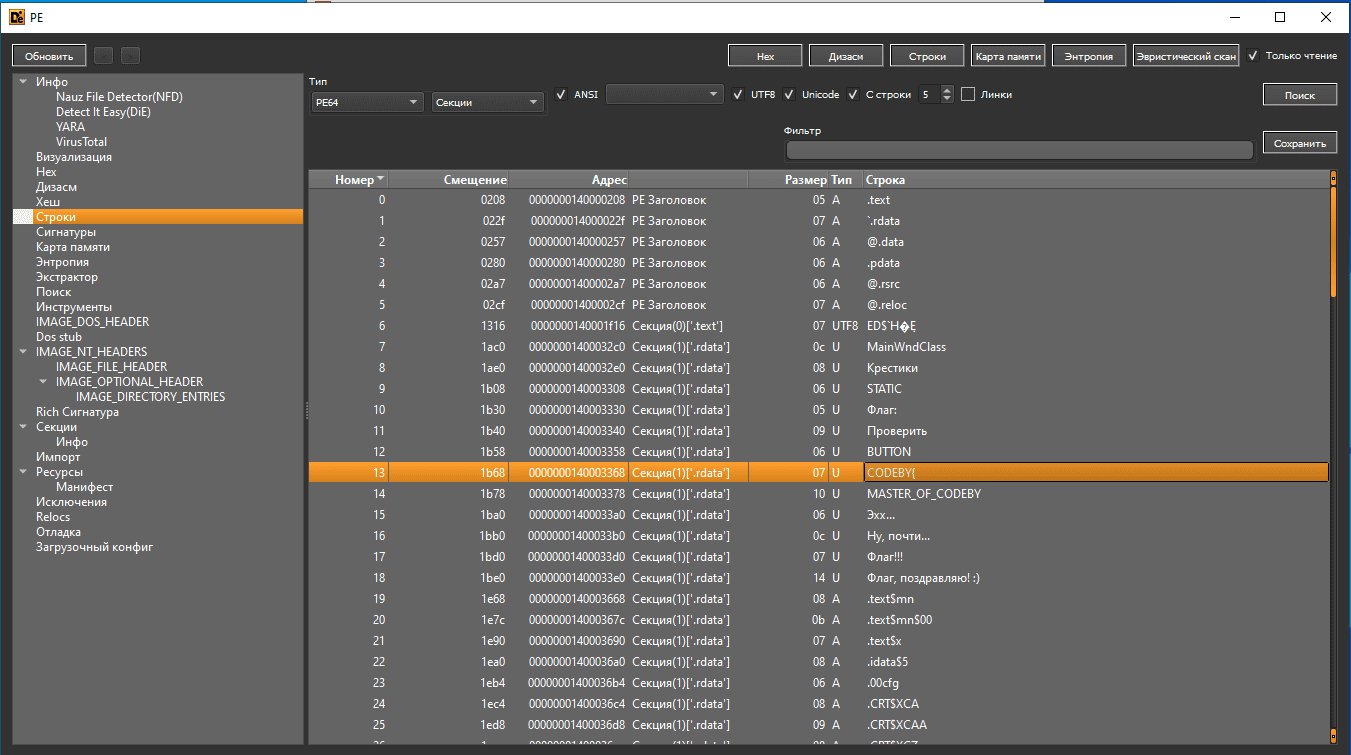Collapse the Ресурсы tree node
The height and width of the screenshot is (755, 1351).
pyautogui.click(x=23, y=472)
